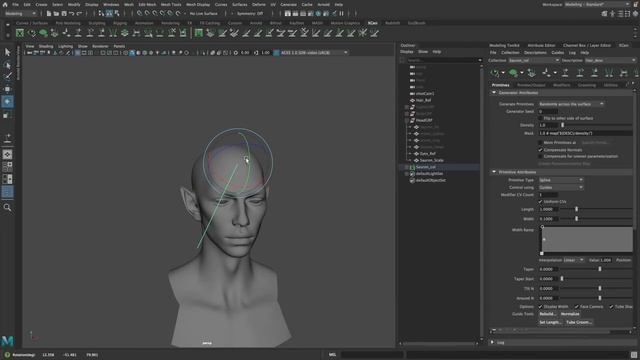Choose the Paint selection tool in the toolbox
Viewport: 640px width, 360px height.
click(7, 77)
